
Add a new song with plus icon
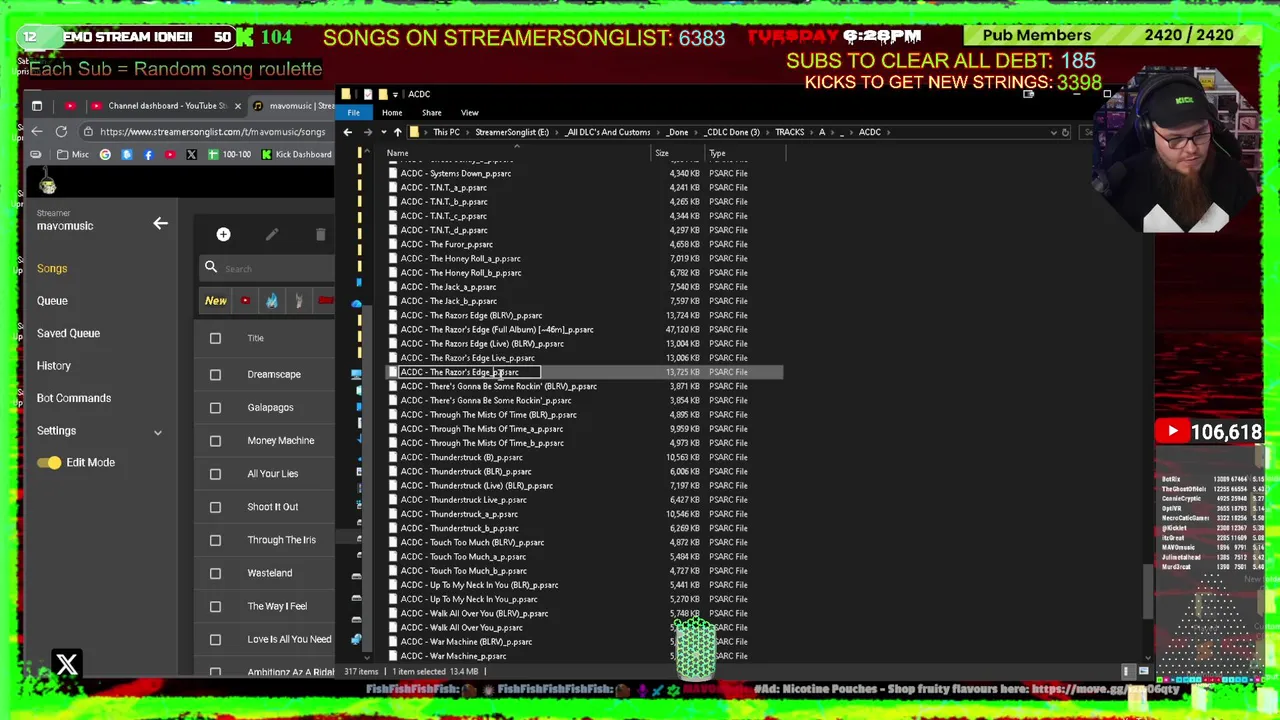223,234
